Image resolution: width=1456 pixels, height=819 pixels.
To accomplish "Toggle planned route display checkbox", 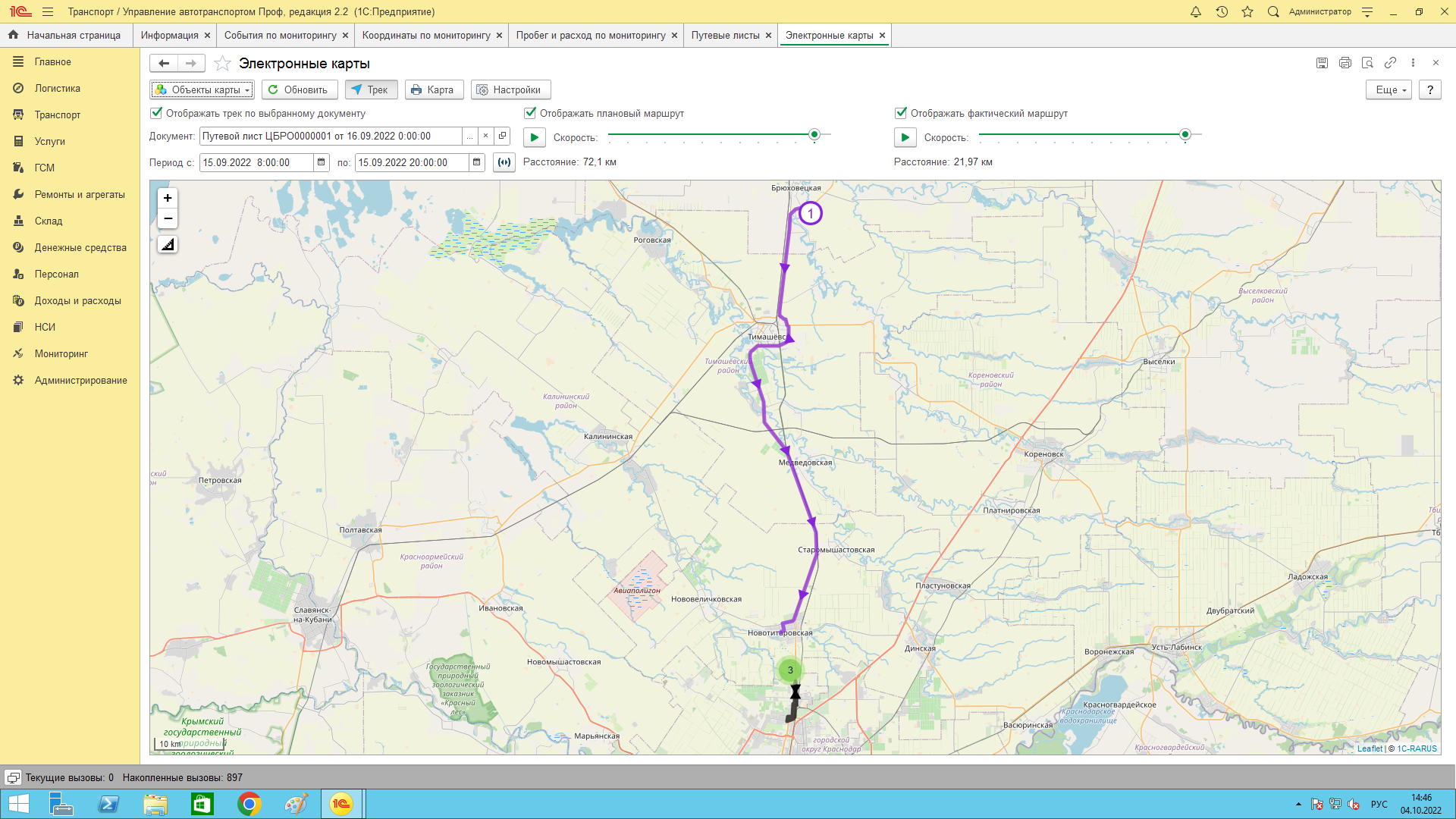I will pyautogui.click(x=530, y=113).
